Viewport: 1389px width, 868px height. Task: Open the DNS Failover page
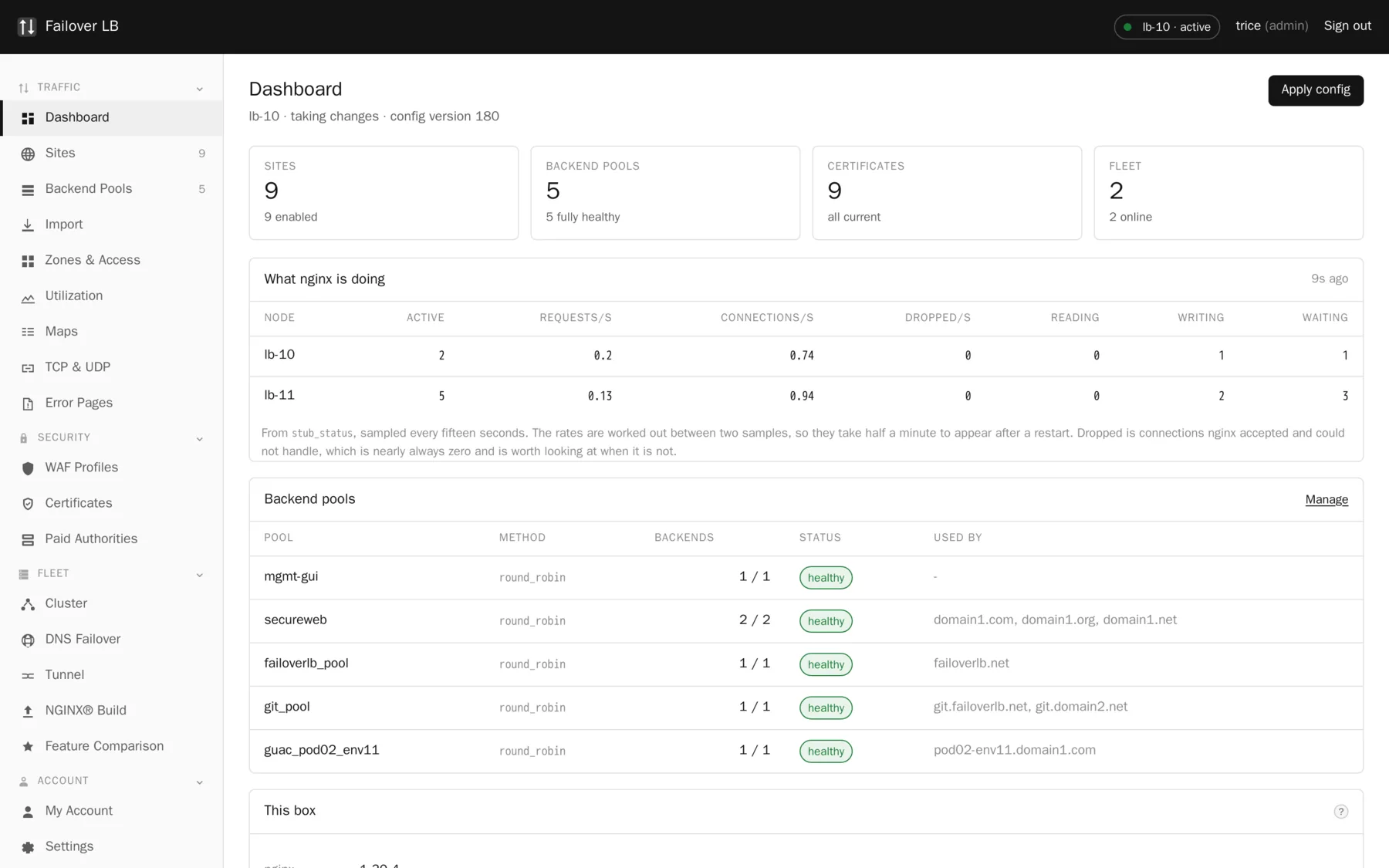[112, 639]
